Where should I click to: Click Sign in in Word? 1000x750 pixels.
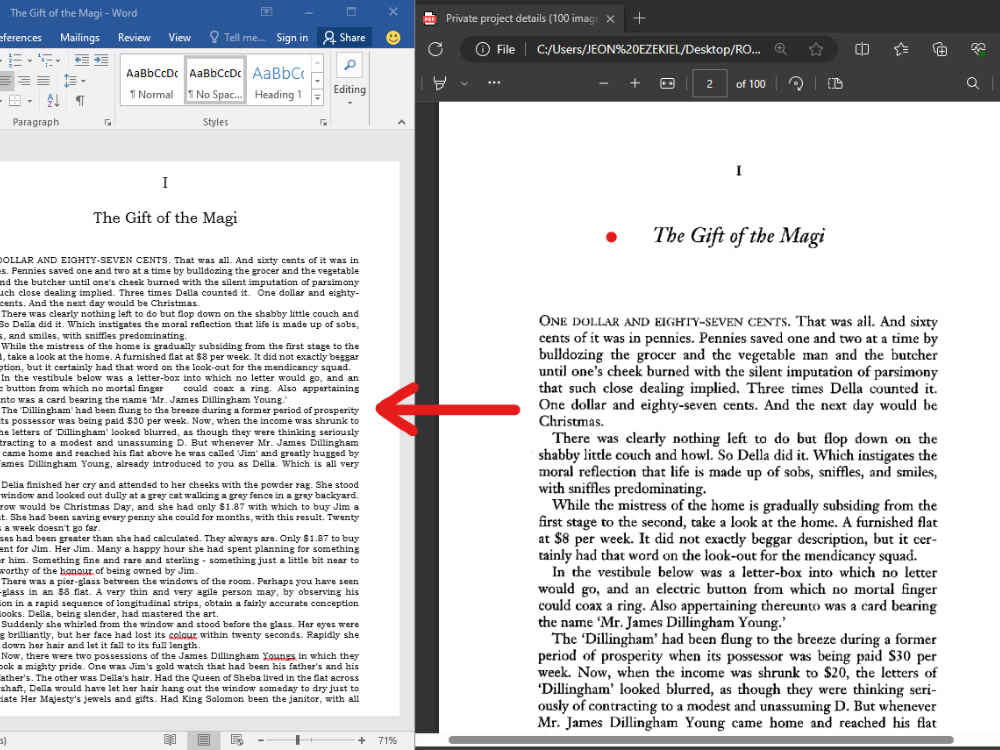tap(292, 38)
